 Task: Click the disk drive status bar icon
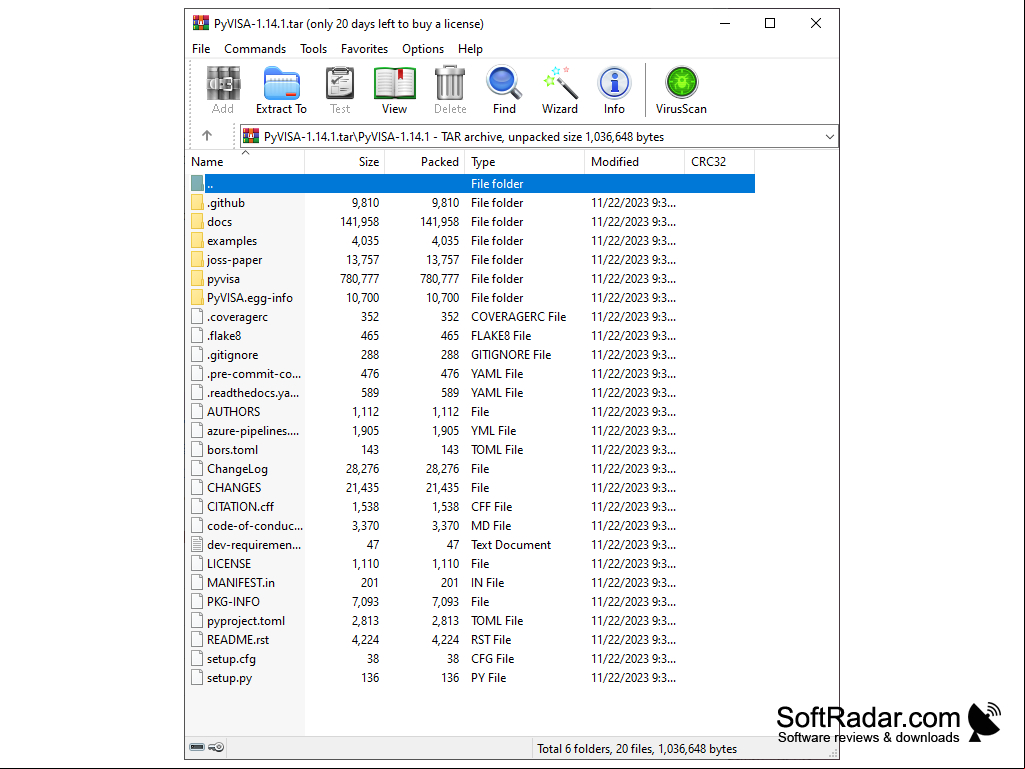pyautogui.click(x=197, y=747)
